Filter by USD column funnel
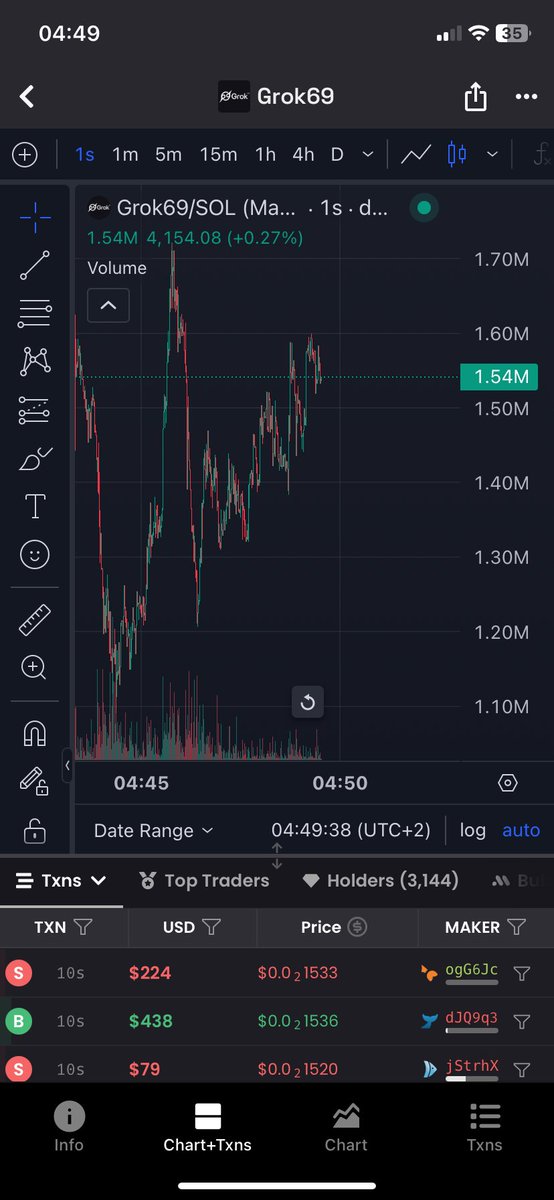The width and height of the screenshot is (554, 1200). [x=212, y=928]
